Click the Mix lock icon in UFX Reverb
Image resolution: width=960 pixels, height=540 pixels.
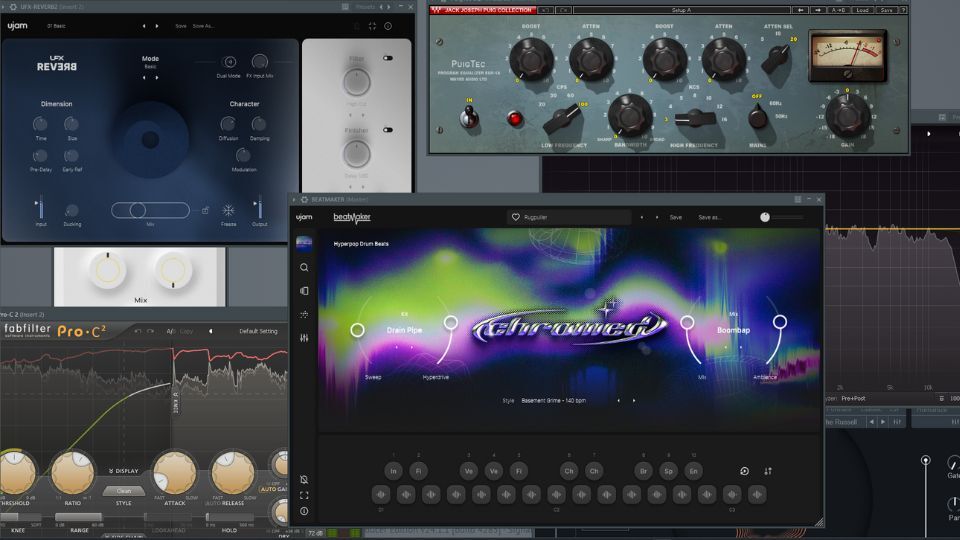coord(205,210)
